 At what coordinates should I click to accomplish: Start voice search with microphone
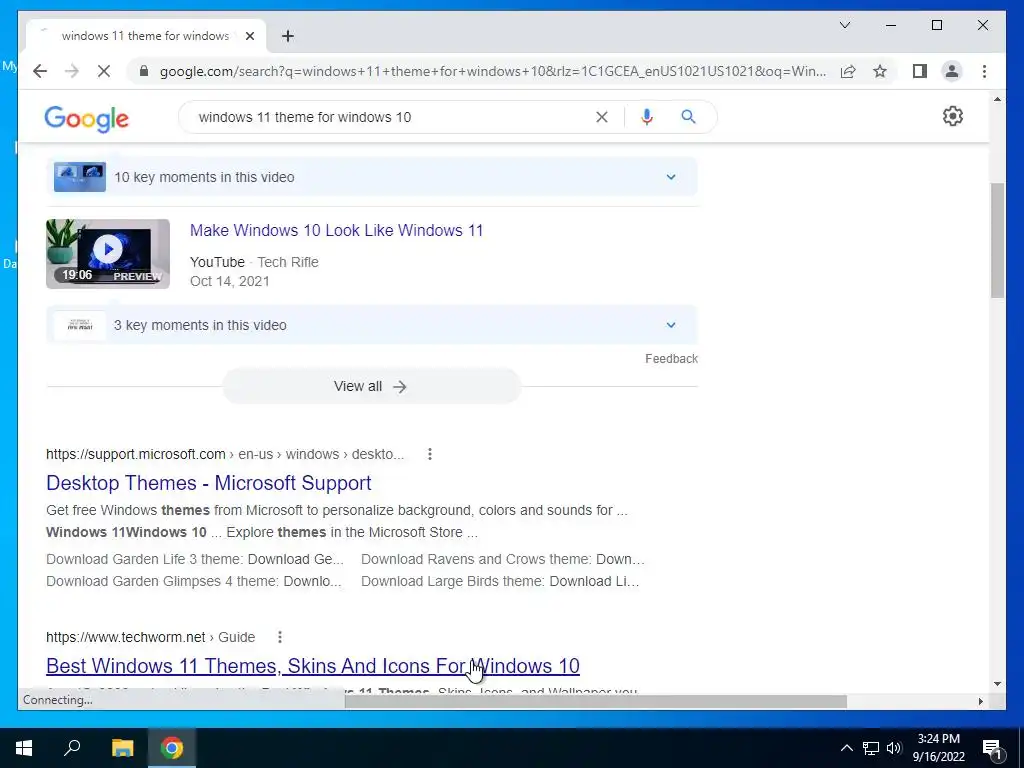coord(647,117)
